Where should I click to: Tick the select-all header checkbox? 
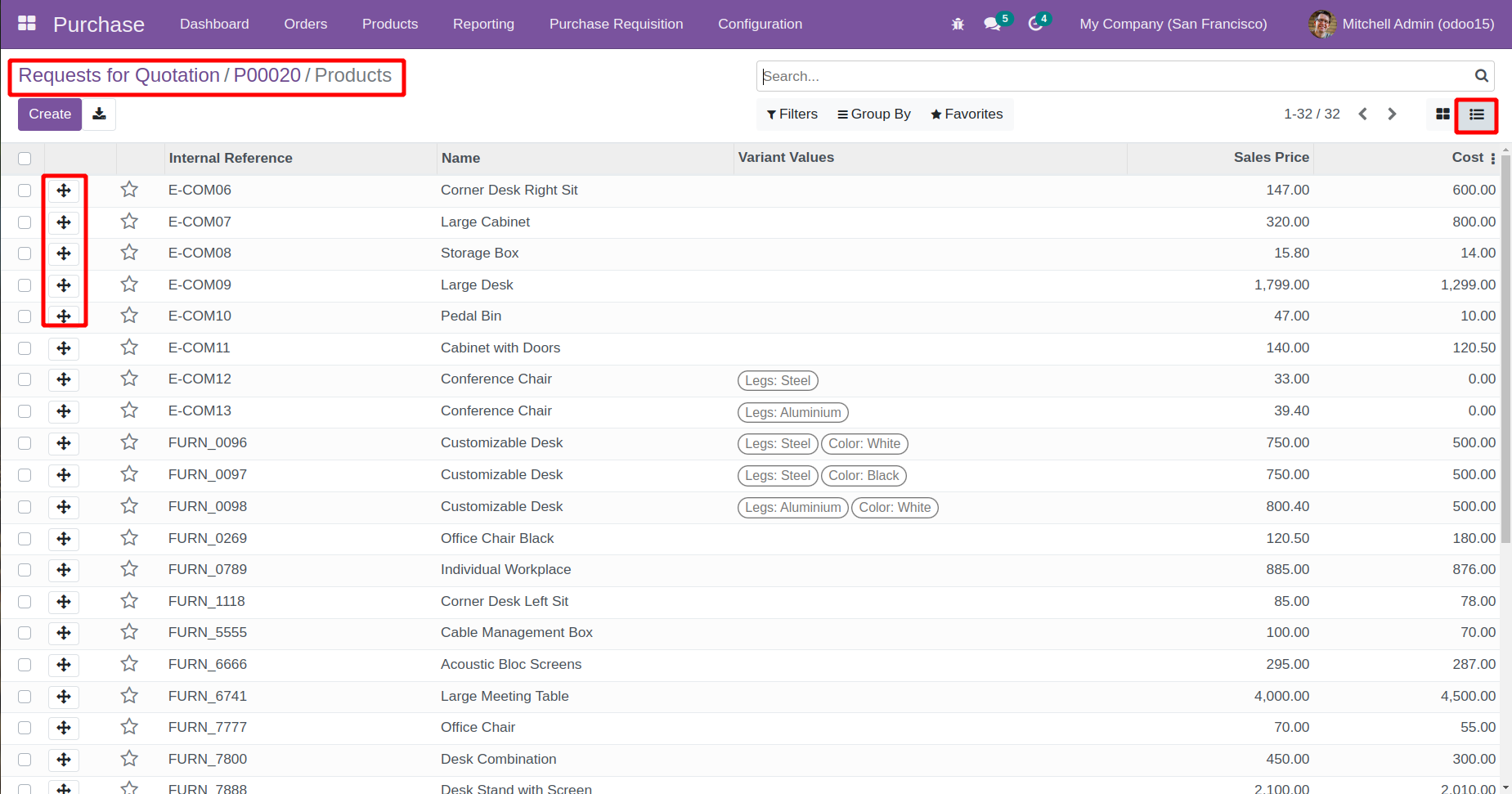25,159
